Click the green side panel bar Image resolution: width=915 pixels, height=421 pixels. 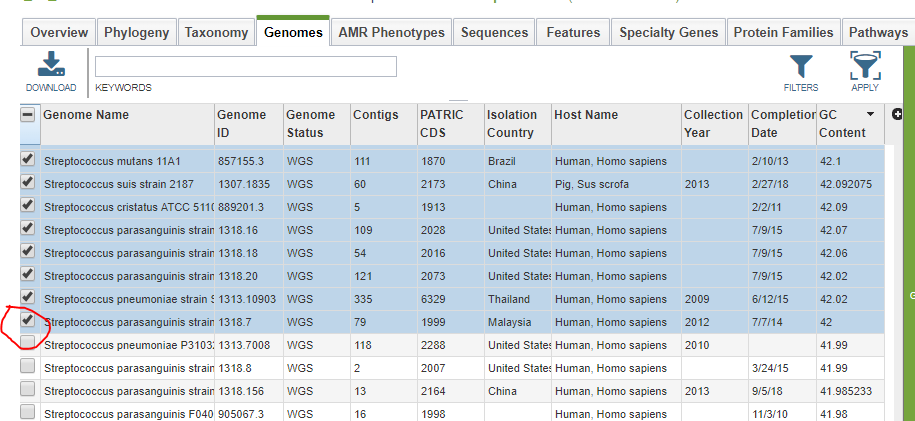[909, 234]
